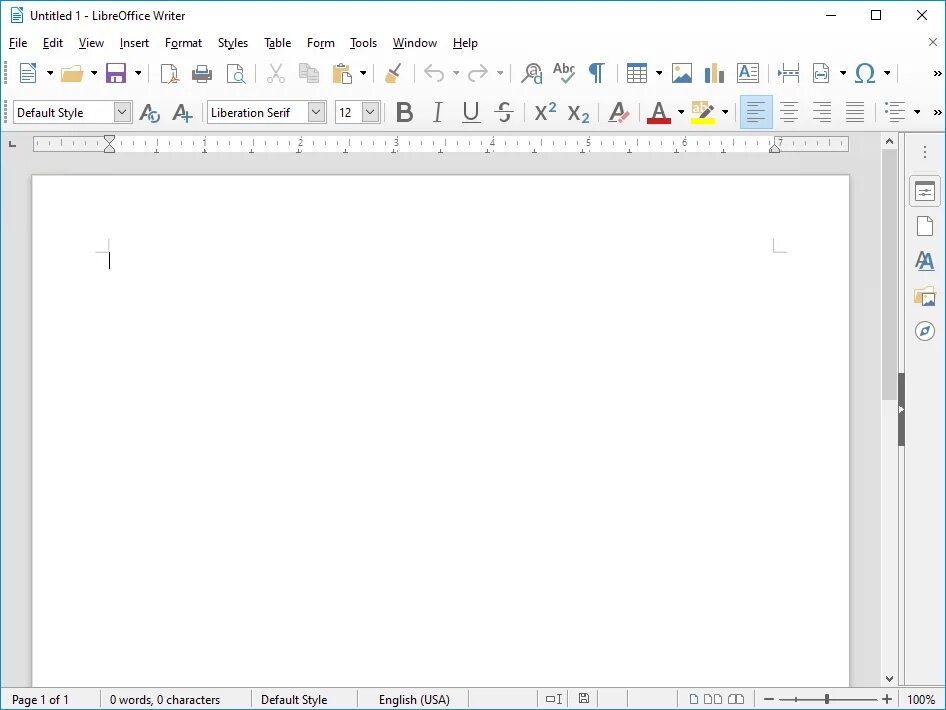Center align the paragraph
This screenshot has height=710, width=946.
pos(789,113)
